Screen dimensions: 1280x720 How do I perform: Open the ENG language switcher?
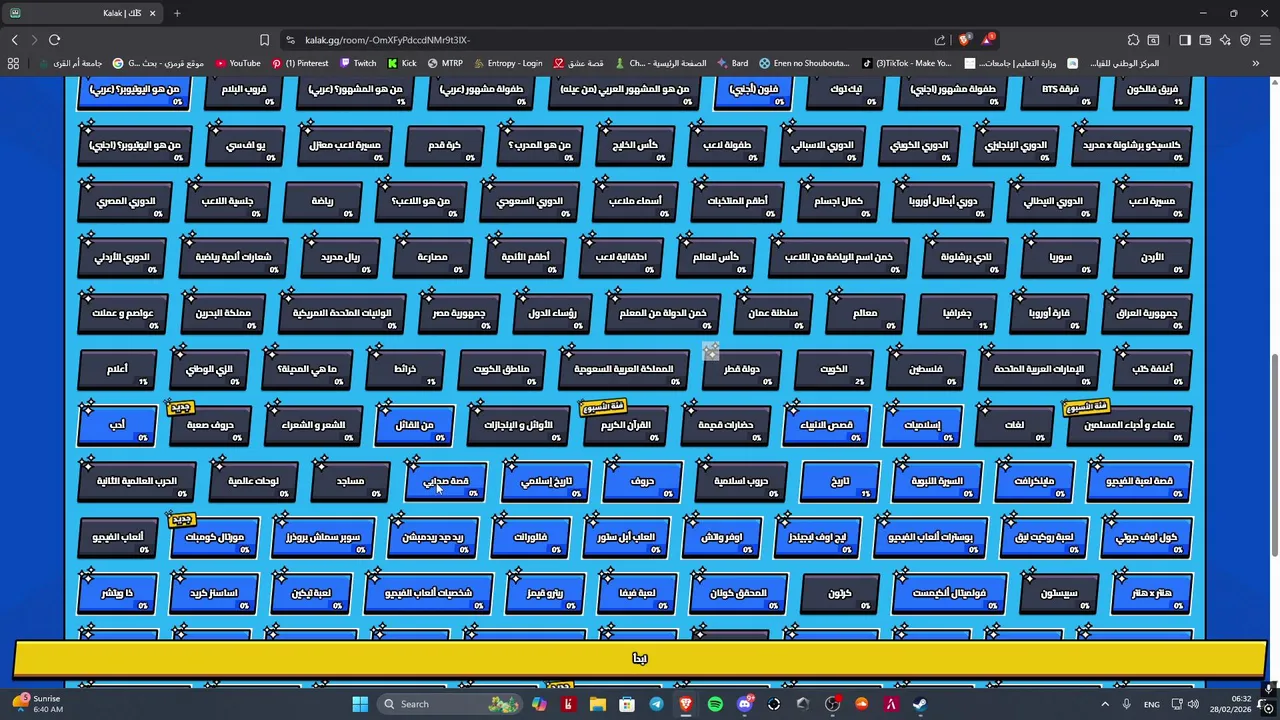1152,704
